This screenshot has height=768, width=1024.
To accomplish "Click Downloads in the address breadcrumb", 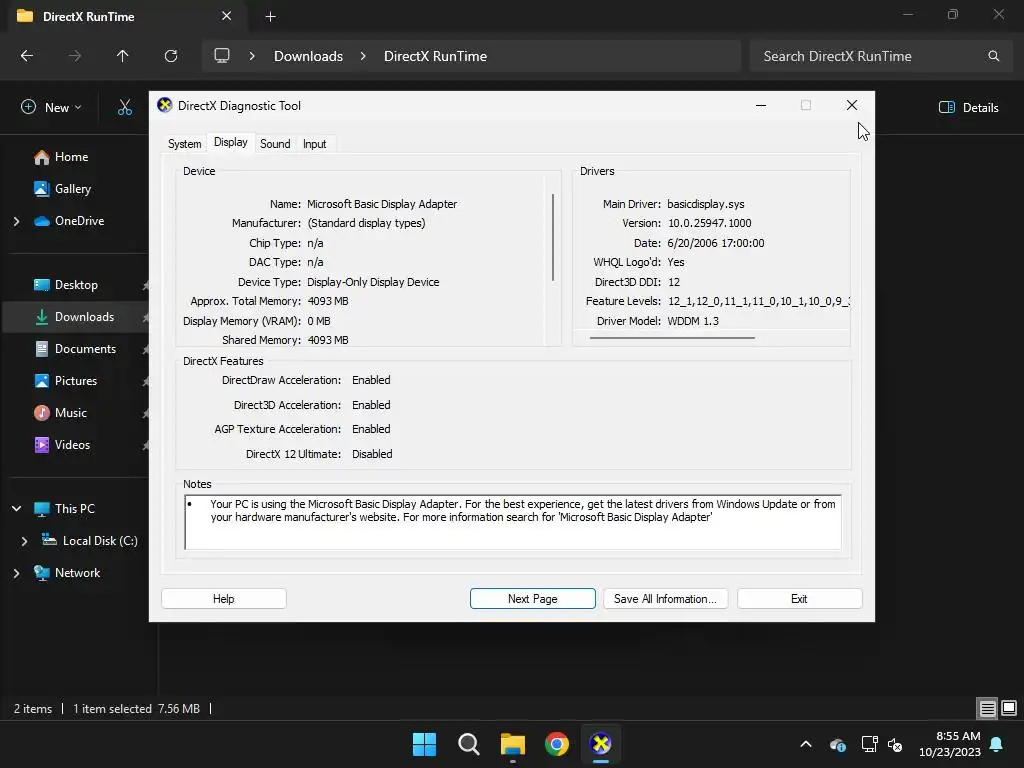I will click(308, 56).
